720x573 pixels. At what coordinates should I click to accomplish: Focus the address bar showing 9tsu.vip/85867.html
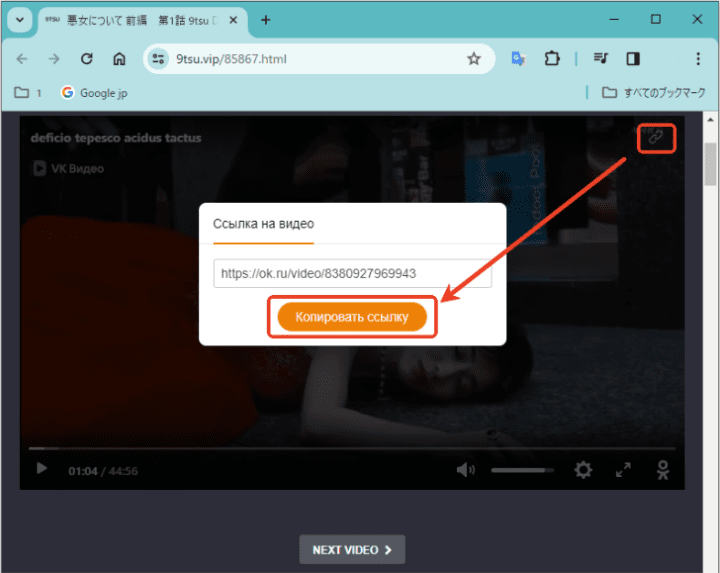click(x=319, y=59)
